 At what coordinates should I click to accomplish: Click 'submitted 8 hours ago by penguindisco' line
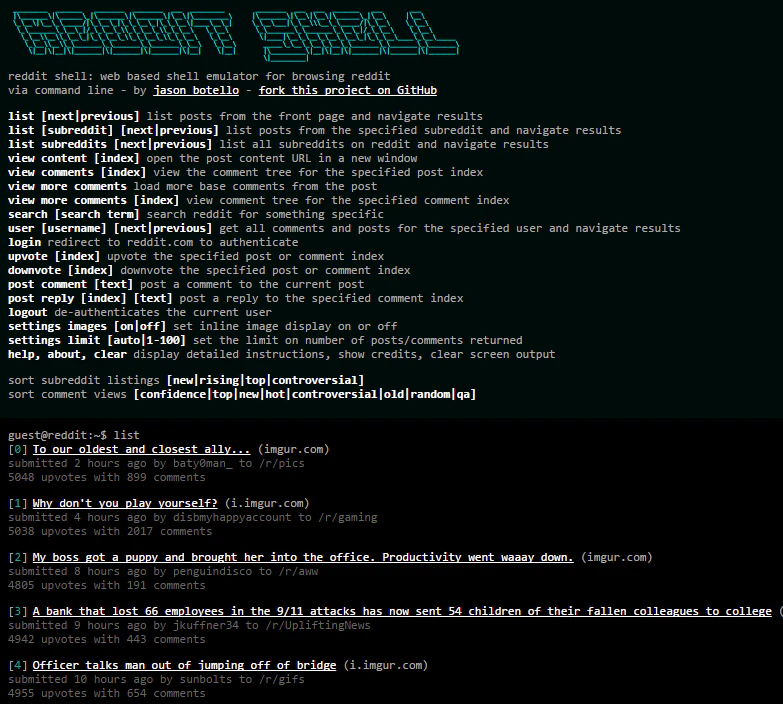click(163, 571)
